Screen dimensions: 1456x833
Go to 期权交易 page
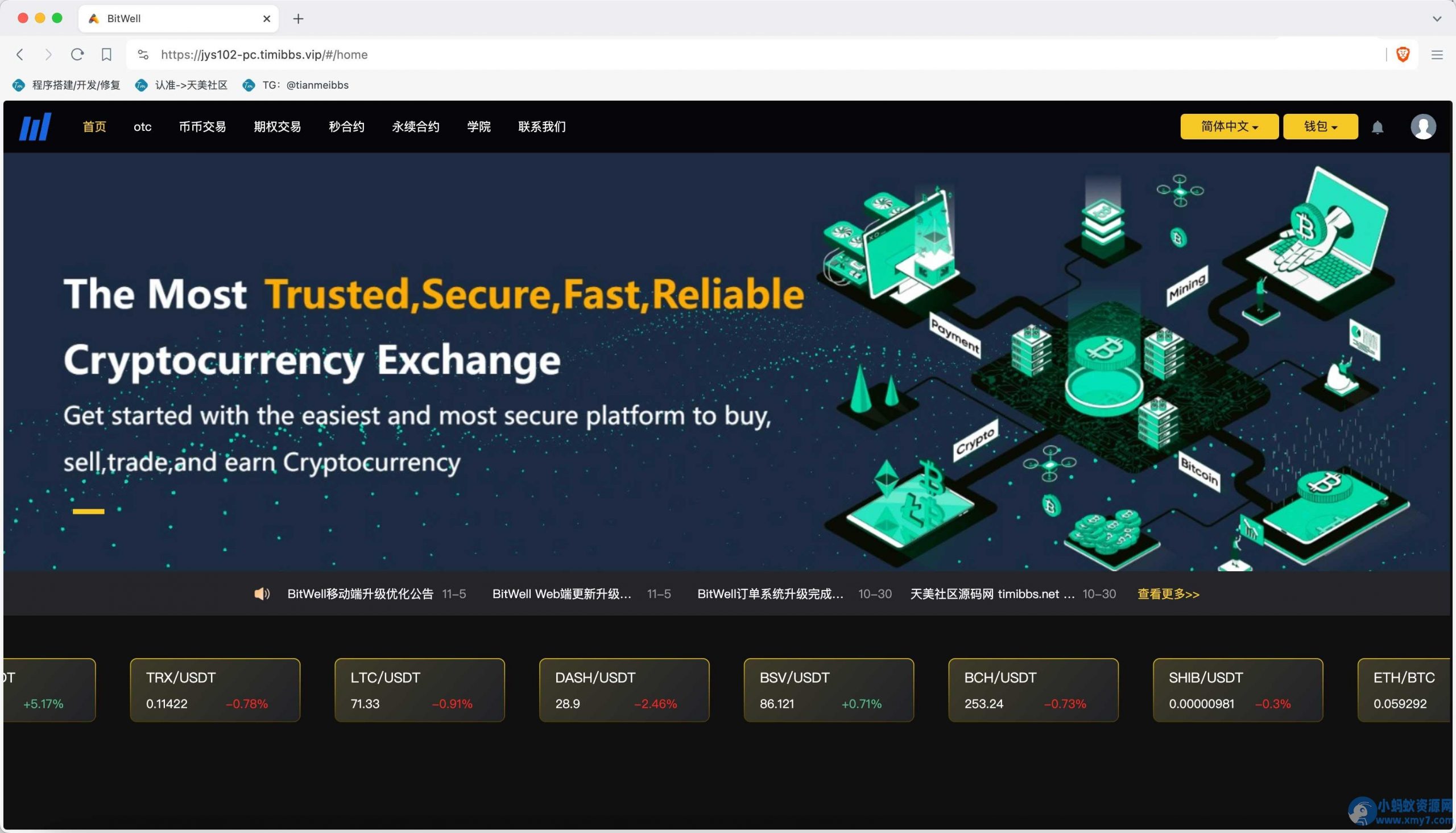click(x=278, y=126)
